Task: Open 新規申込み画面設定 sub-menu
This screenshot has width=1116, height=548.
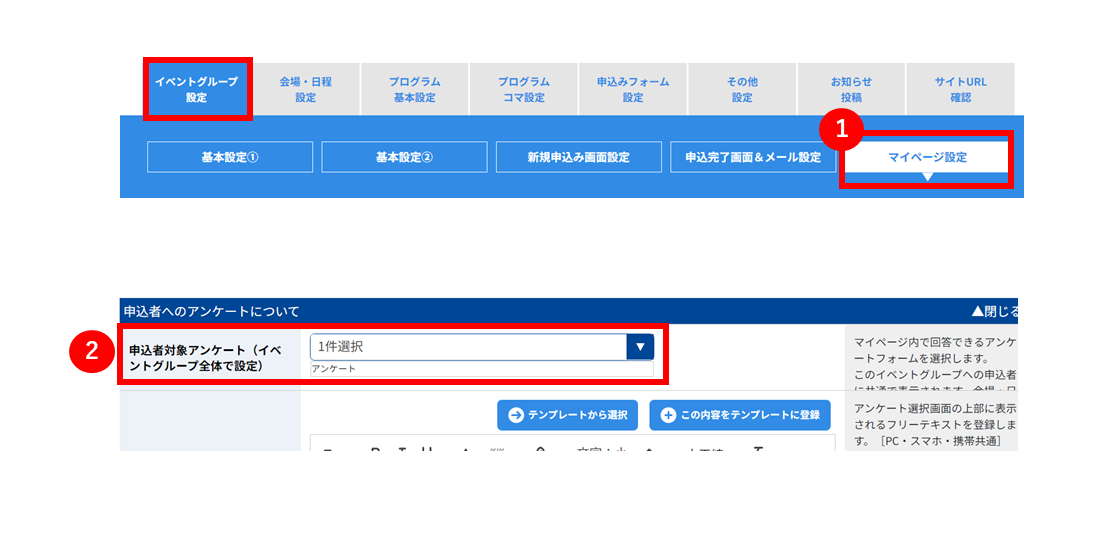Action: coord(579,157)
